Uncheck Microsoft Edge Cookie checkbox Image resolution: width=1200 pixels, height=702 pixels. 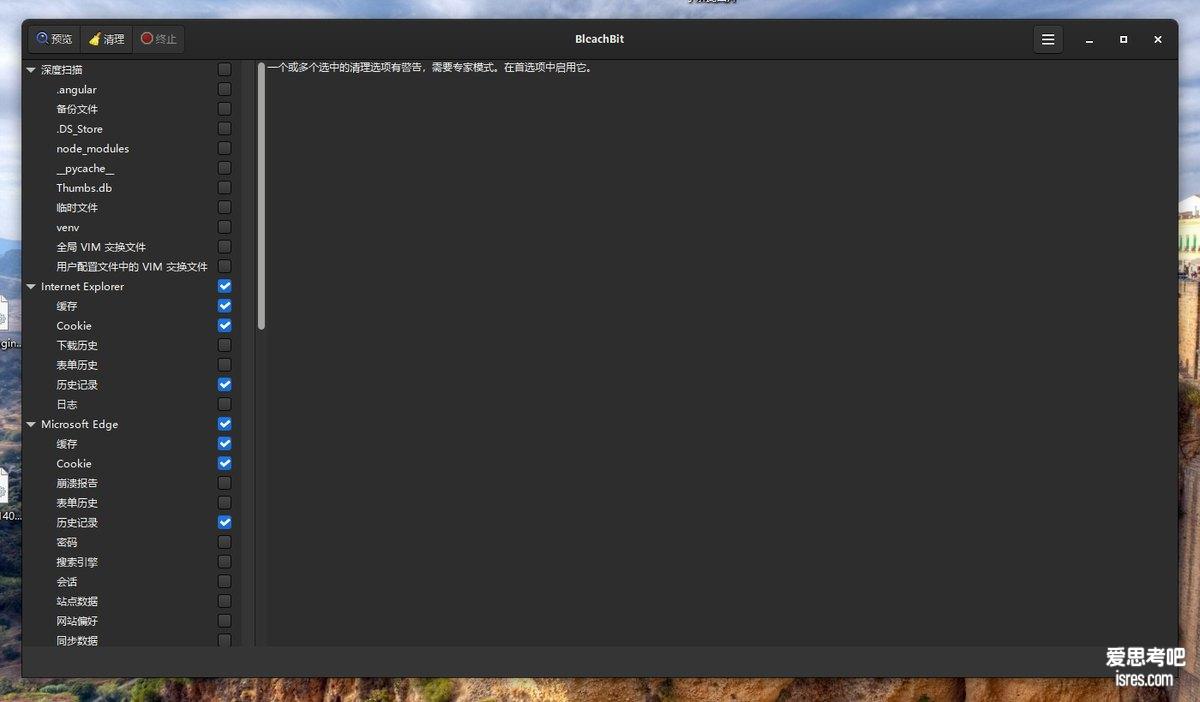click(224, 463)
